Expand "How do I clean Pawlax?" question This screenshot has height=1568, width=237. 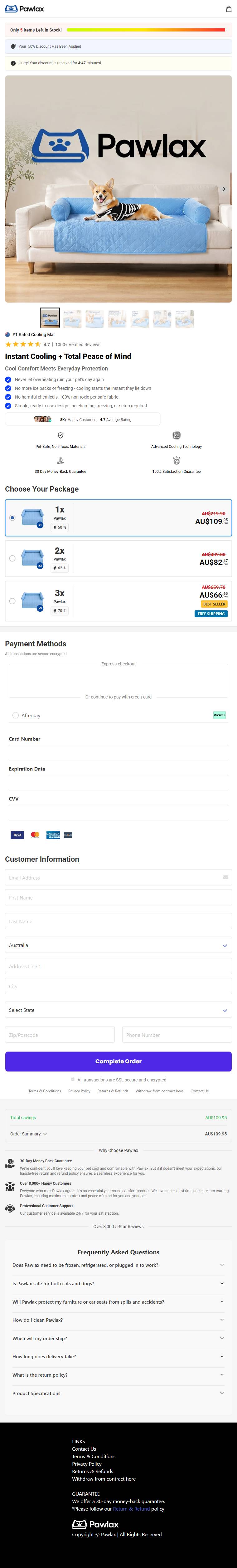tap(119, 1320)
